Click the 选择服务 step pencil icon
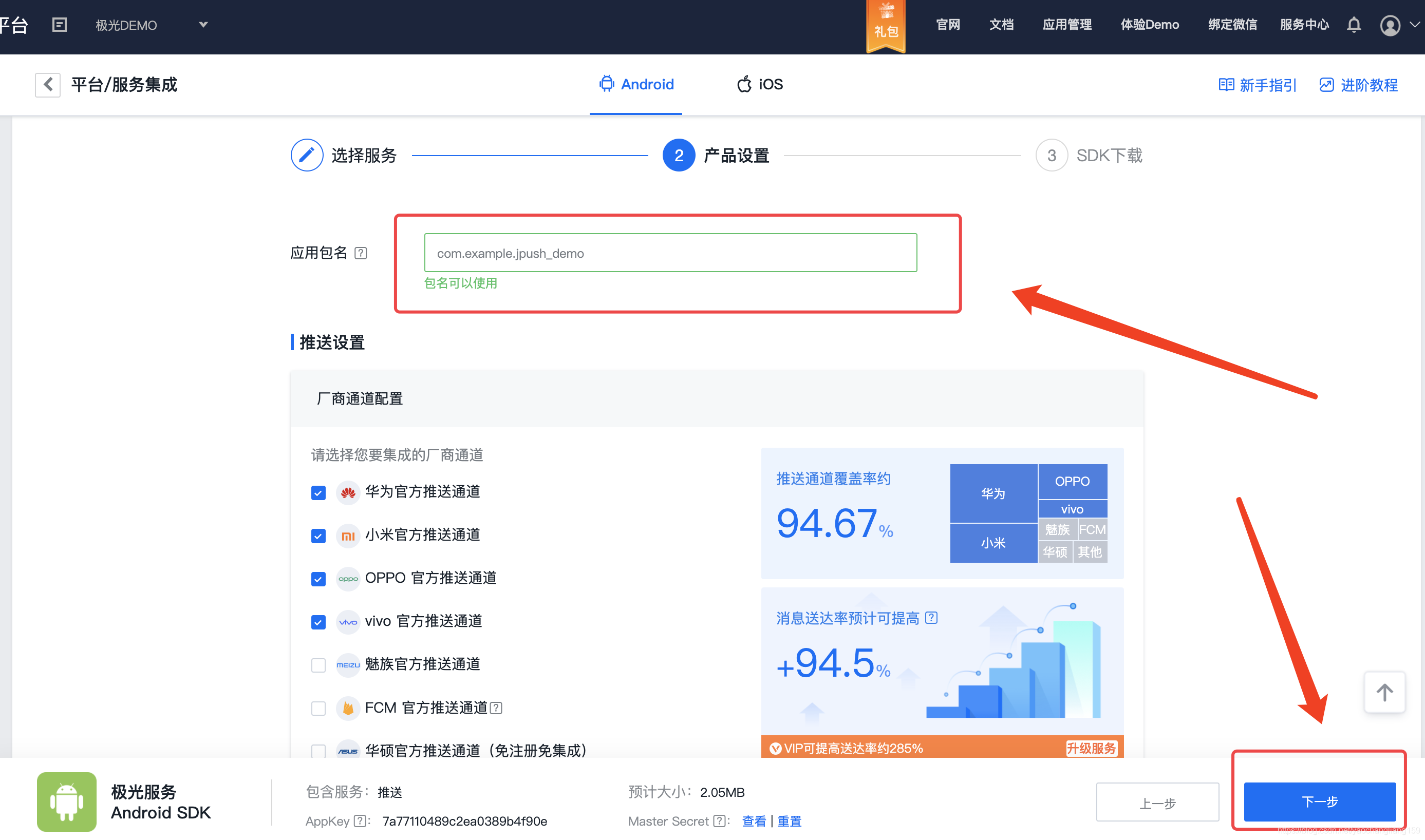1425x840 pixels. pyautogui.click(x=307, y=155)
